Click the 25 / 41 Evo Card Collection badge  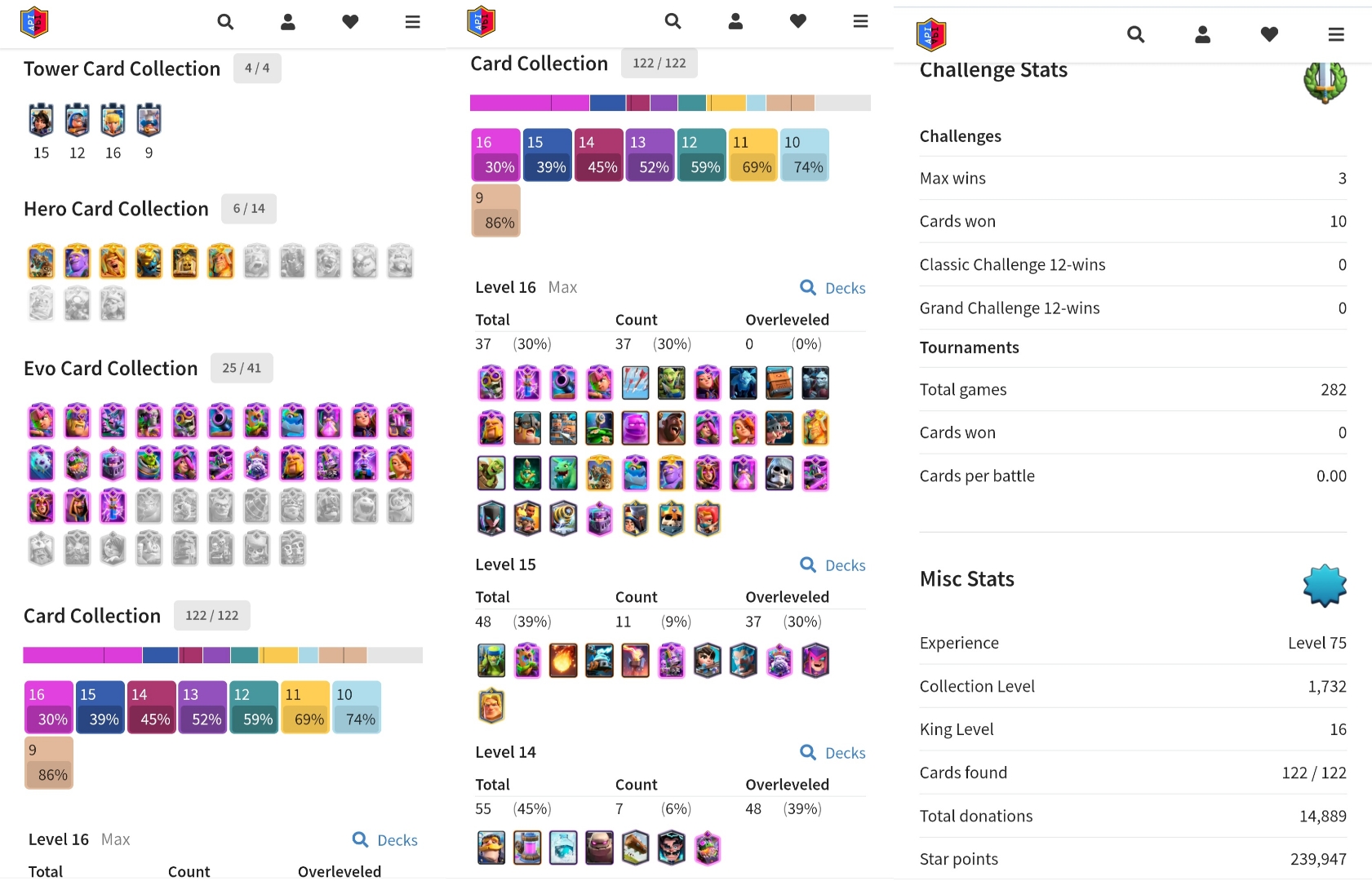pos(242,368)
